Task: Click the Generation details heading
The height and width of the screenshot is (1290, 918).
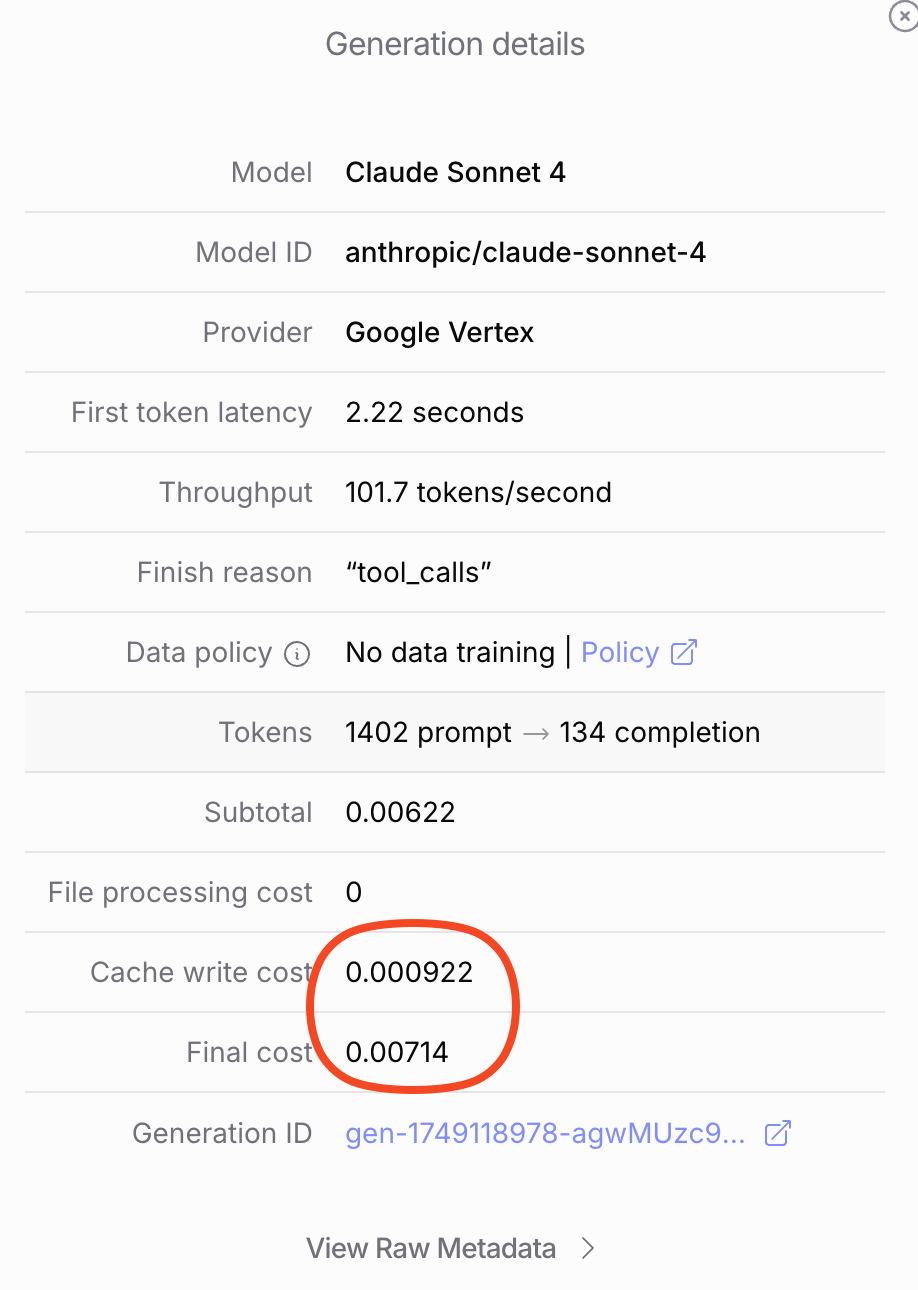Action: point(455,45)
